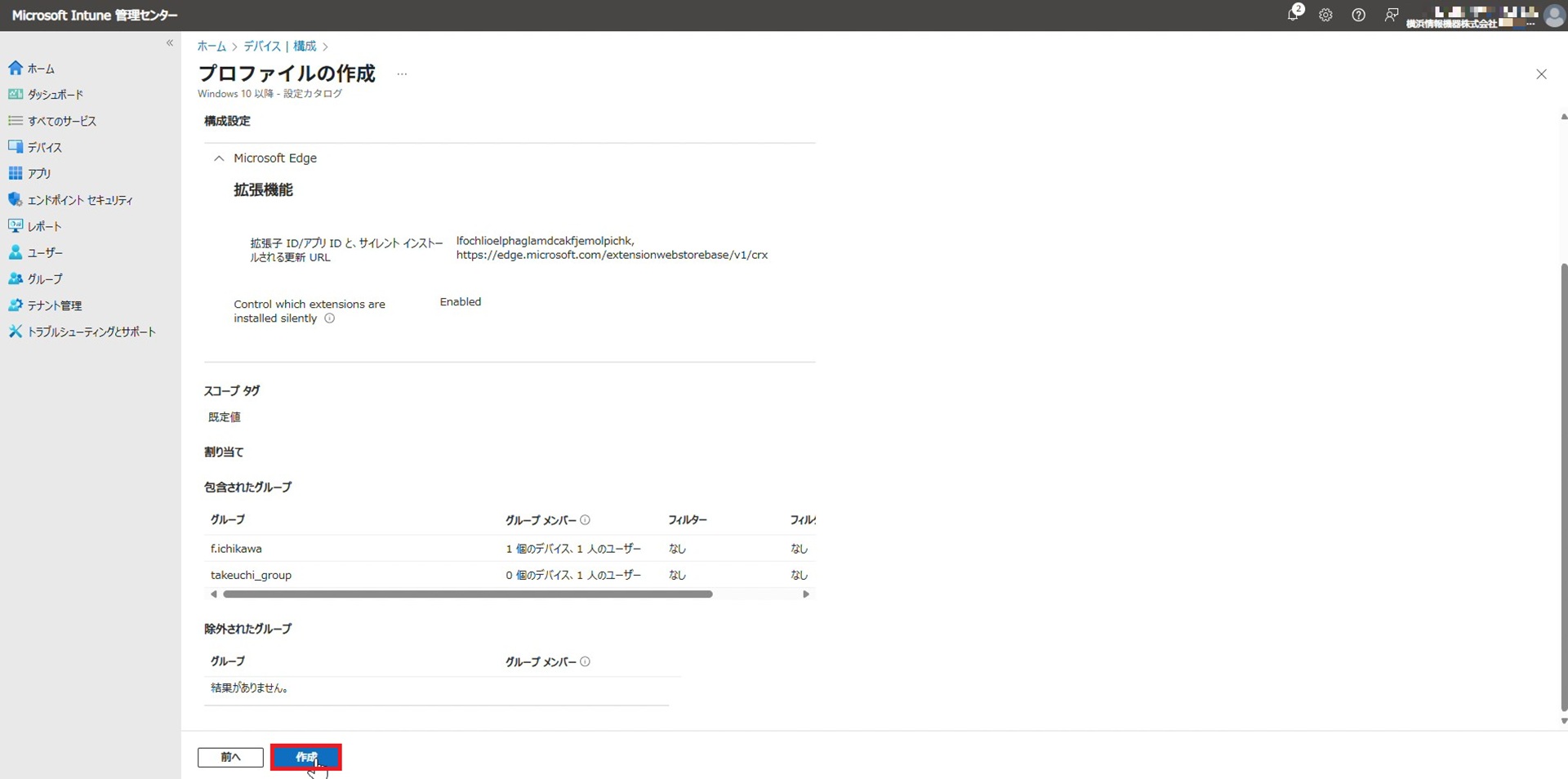Collapse the Microsoft Edge section
Screen dimensions: 1568x779
(x=219, y=158)
